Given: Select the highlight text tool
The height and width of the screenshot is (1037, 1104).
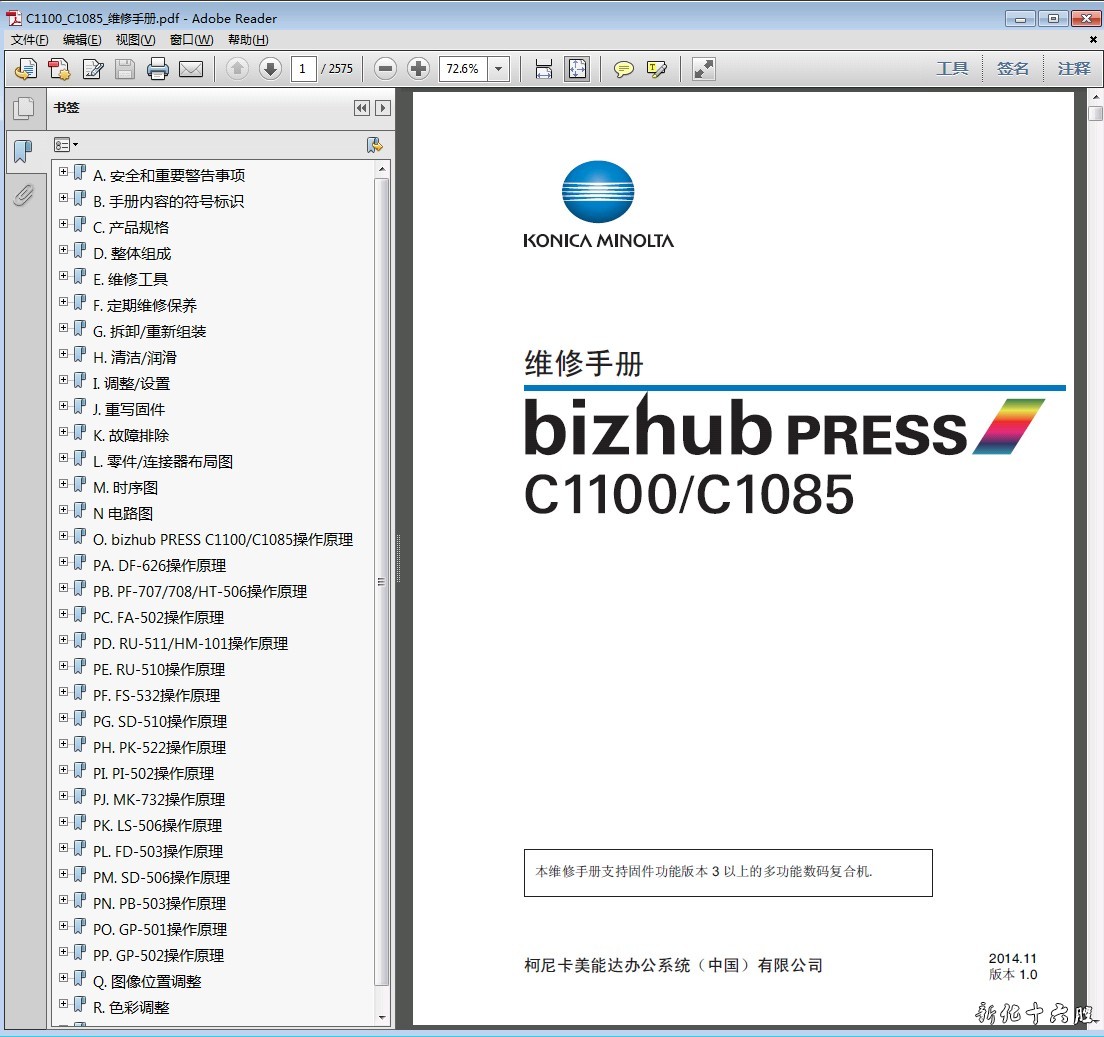Looking at the screenshot, I should [x=657, y=69].
